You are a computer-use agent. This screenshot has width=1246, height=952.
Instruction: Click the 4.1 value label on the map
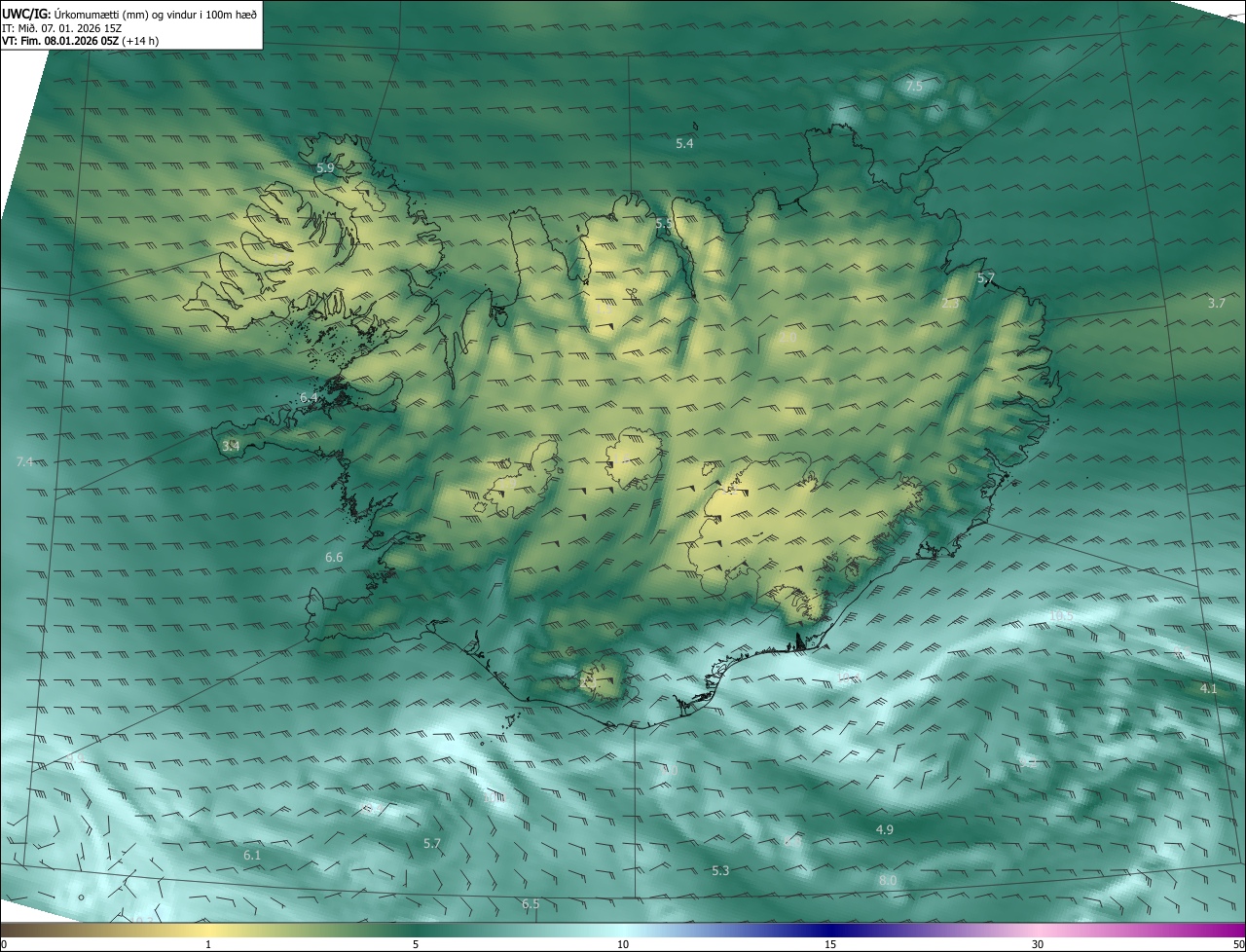click(1209, 688)
